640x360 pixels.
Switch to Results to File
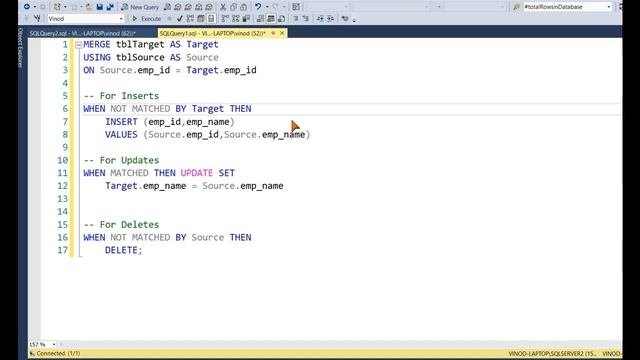pos(281,19)
